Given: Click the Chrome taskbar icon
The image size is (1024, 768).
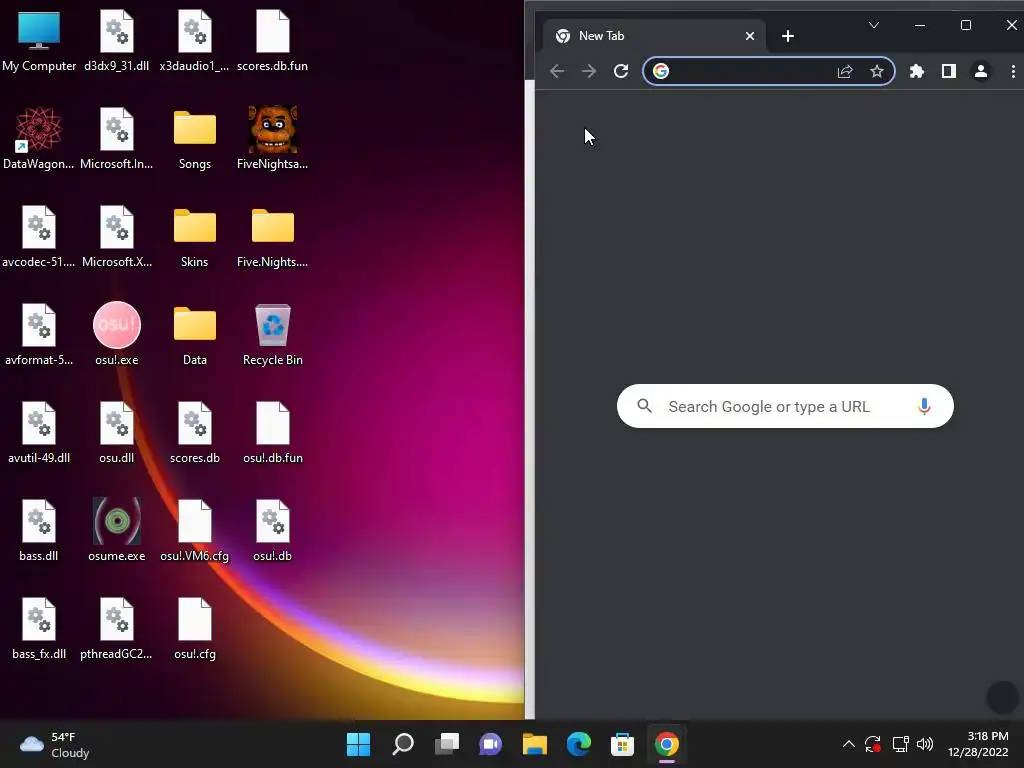Looking at the screenshot, I should coord(666,744).
